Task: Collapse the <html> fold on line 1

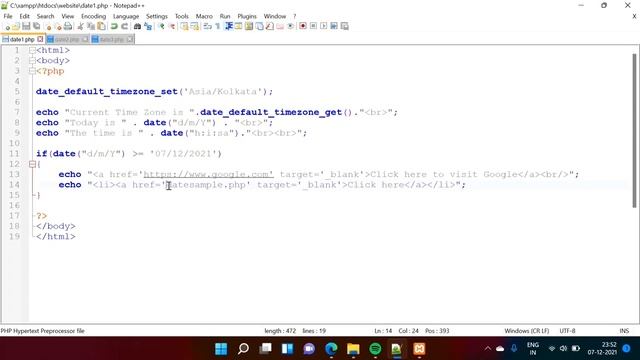Action: (x=32, y=51)
